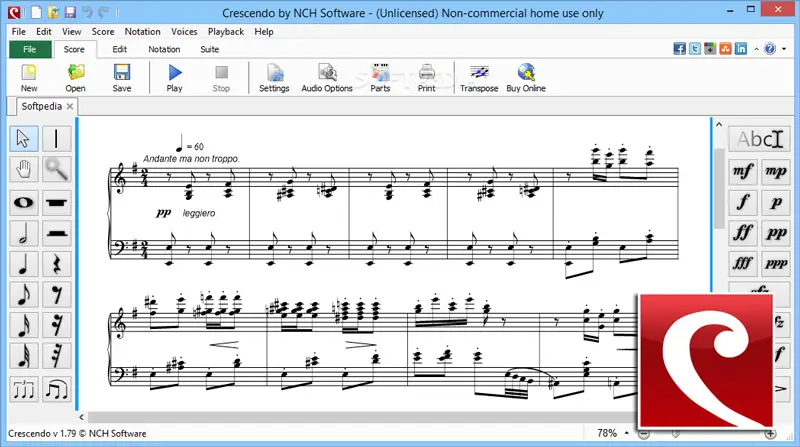Toggle the arrow selection tool
800x447 pixels.
25,139
